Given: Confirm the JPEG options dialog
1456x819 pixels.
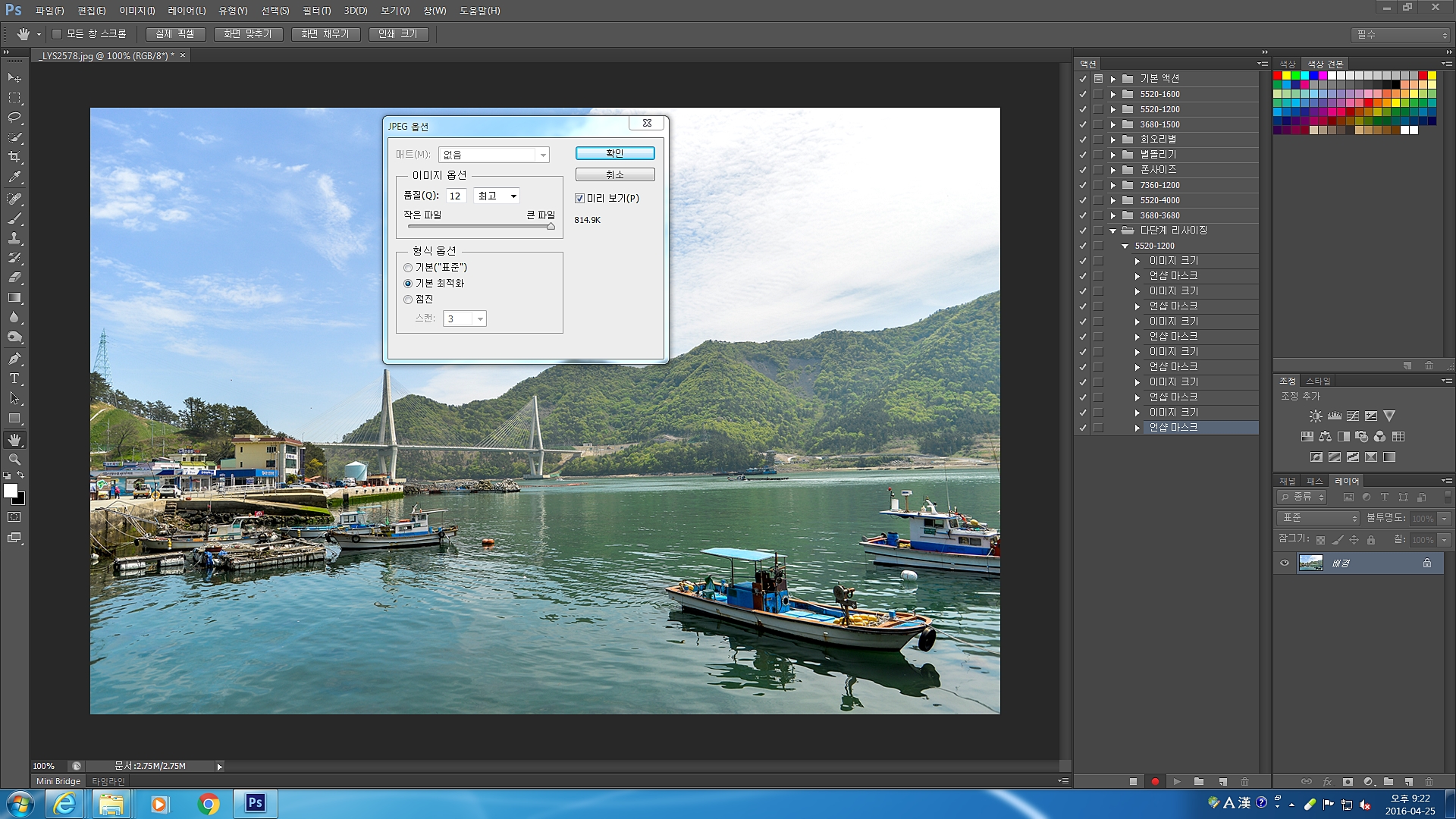Looking at the screenshot, I should pyautogui.click(x=614, y=153).
